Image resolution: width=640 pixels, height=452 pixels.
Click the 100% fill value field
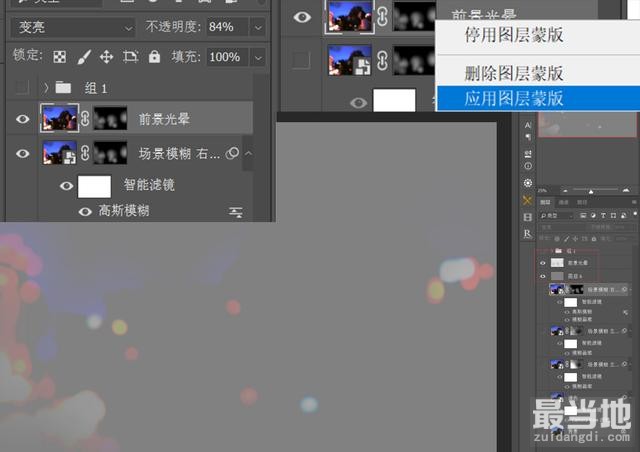point(227,57)
